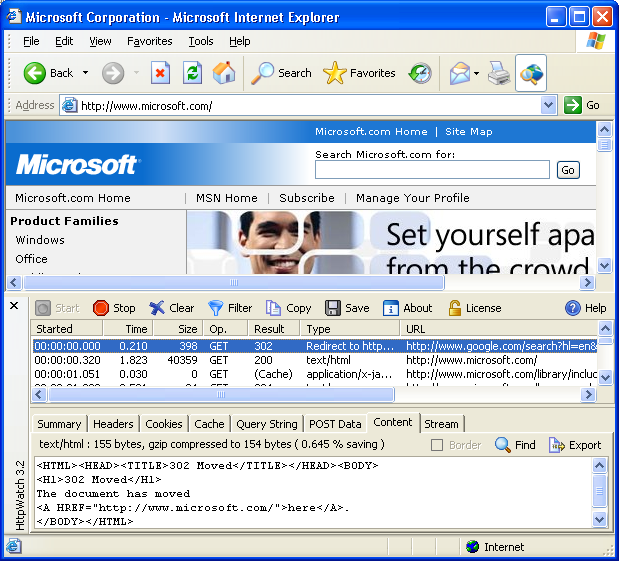The image size is (619, 561).
Task: Switch to the Stream tab
Action: tap(441, 424)
